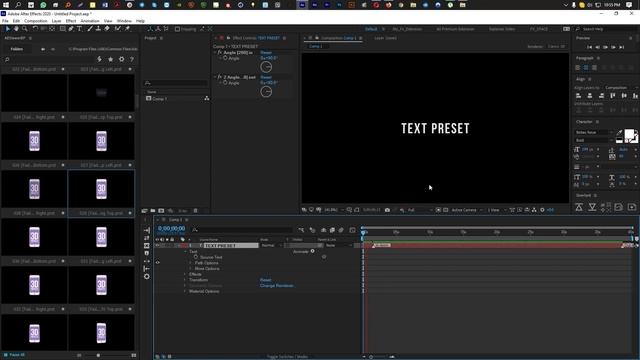Click the flowchart icon next to Comp 1
The width and height of the screenshot is (640, 360).
207,98
